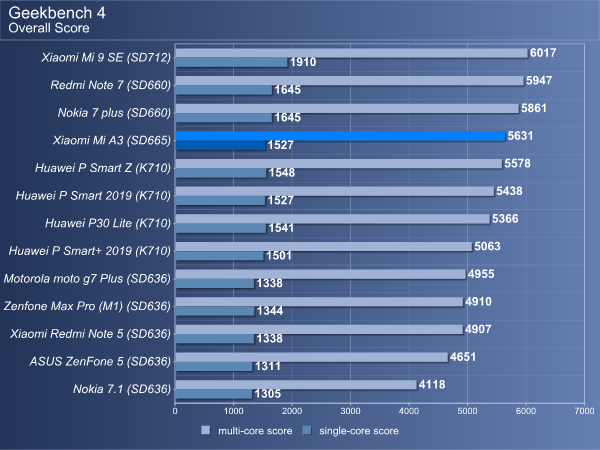Click the single-core score legend swatch

[x=307, y=430]
